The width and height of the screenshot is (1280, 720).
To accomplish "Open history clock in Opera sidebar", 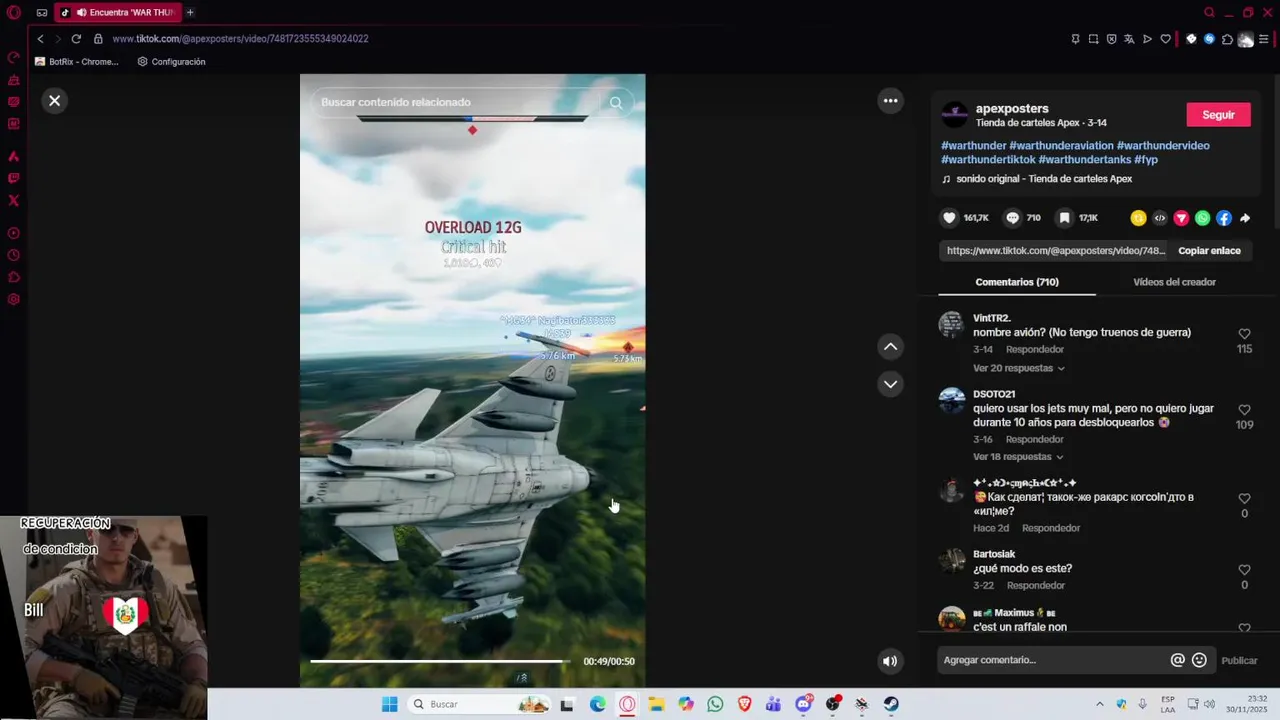I will coord(14,255).
